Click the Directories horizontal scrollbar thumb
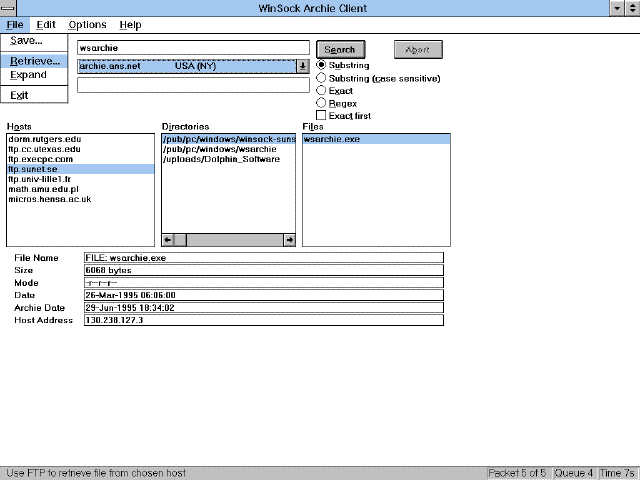This screenshot has height=480, width=640. point(180,240)
